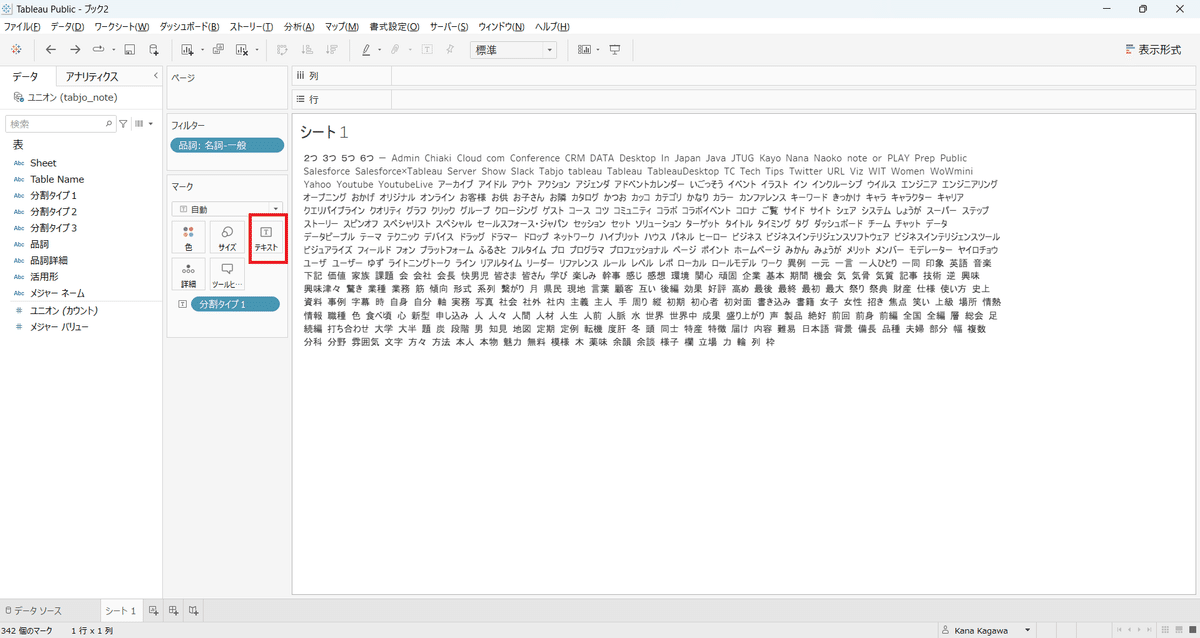Click the show mark labels icon
Image resolution: width=1200 pixels, height=638 pixels.
(x=427, y=50)
